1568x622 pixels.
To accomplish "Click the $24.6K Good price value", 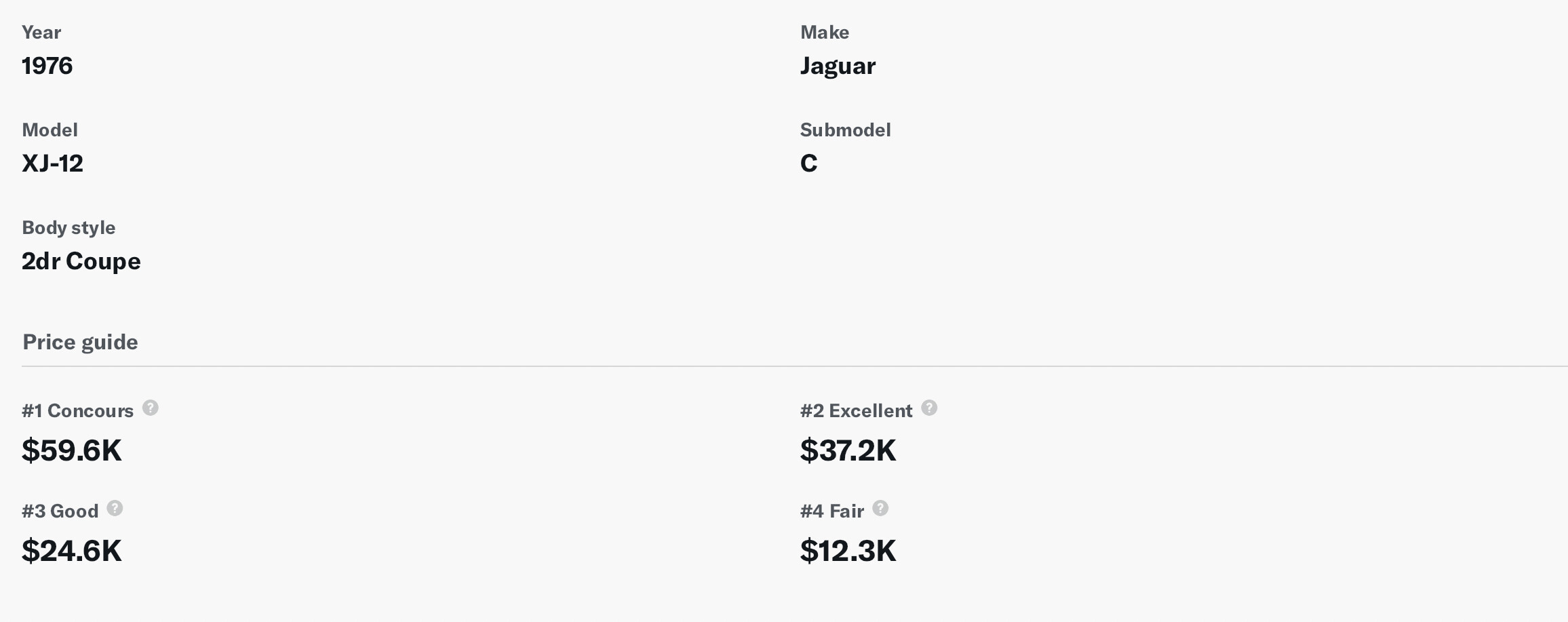I will coord(72,551).
